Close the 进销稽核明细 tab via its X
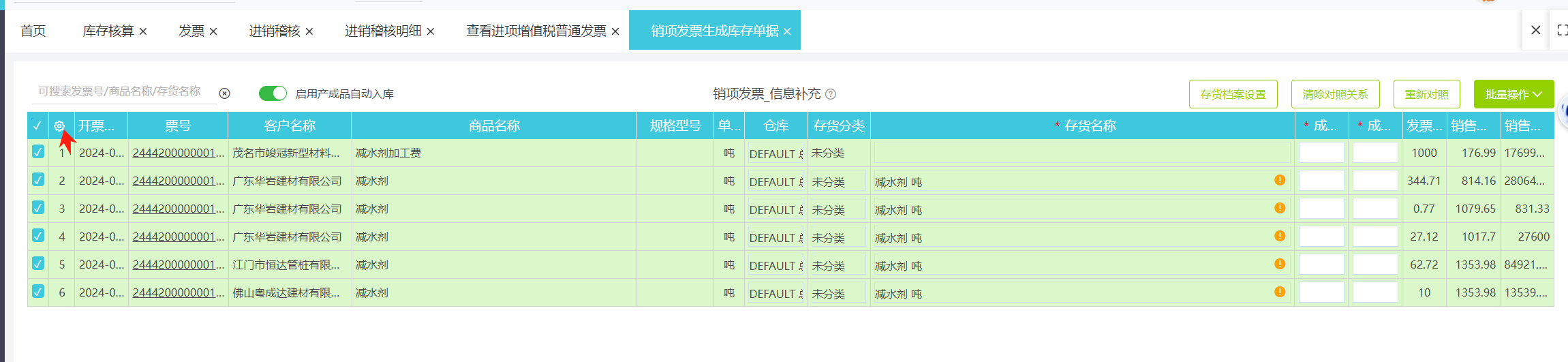This screenshot has height=362, width=1568. (x=431, y=31)
